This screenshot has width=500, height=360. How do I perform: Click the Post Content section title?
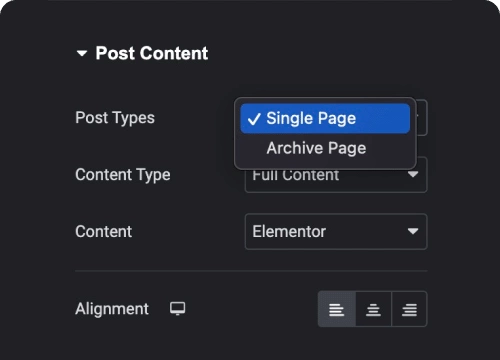pyautogui.click(x=152, y=53)
